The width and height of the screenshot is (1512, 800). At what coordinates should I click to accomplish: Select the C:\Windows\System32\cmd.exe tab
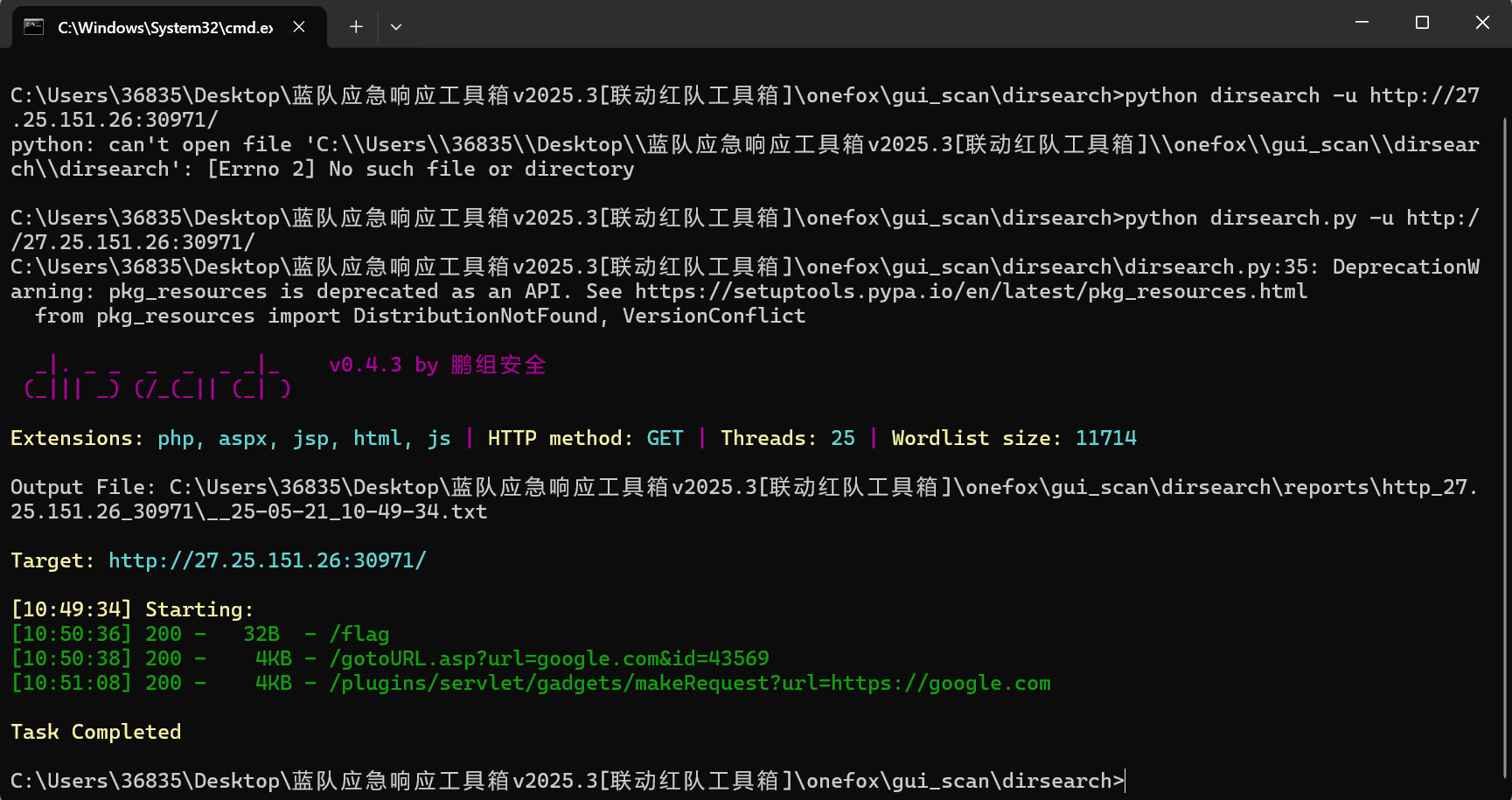165,28
